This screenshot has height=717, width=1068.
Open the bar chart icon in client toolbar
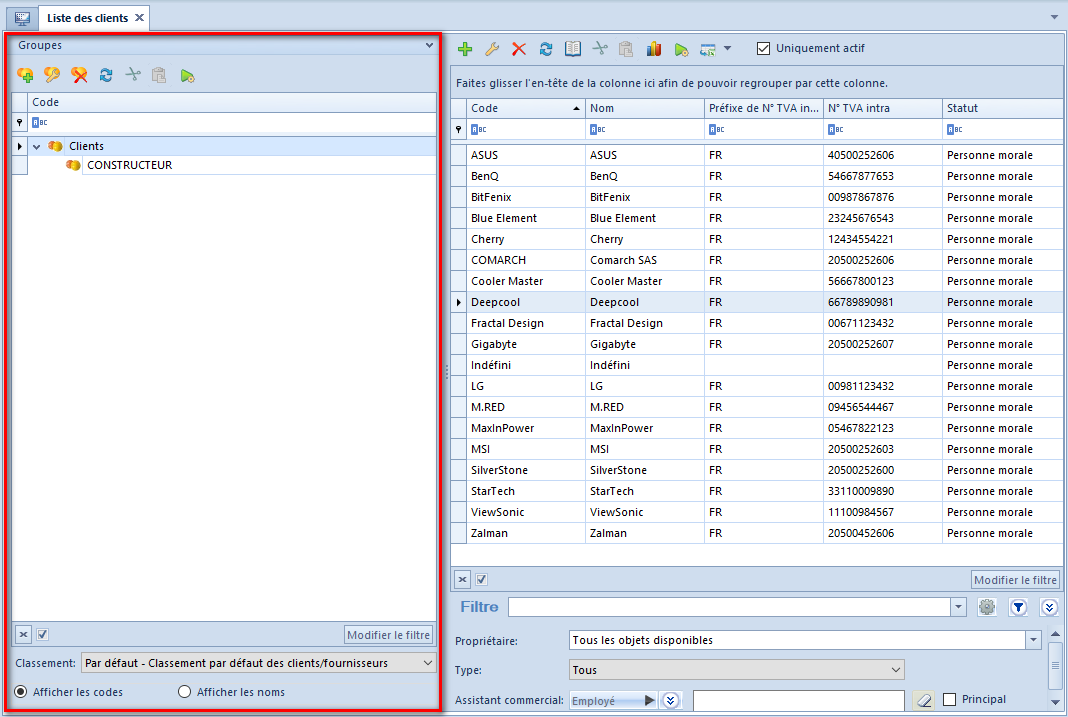tap(654, 48)
